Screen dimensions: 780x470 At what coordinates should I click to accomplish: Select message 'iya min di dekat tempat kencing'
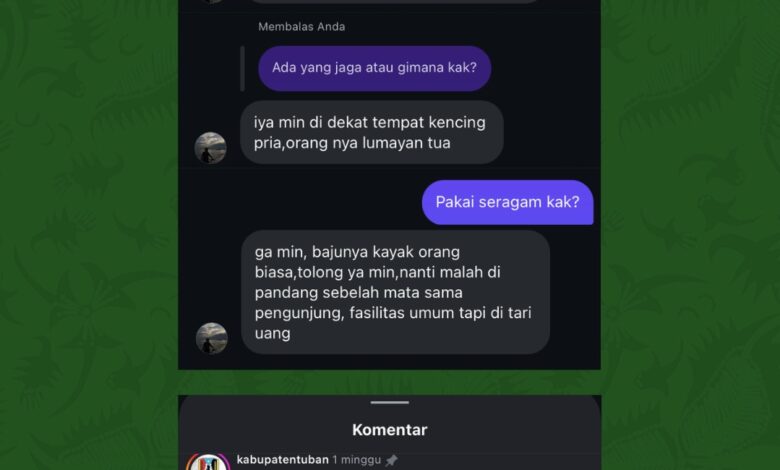click(x=372, y=132)
